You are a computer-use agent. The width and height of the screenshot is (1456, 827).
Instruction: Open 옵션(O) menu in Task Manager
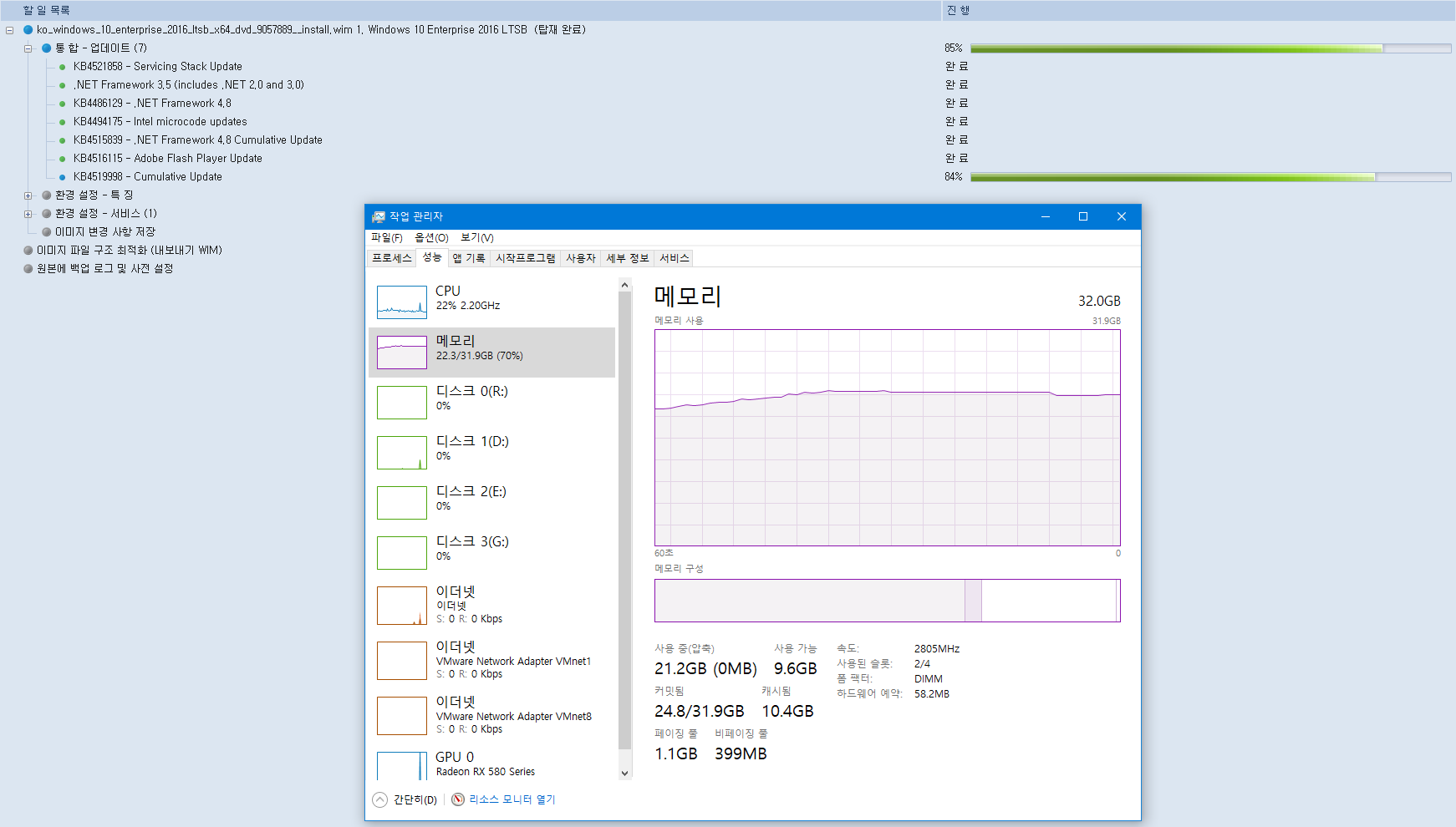point(431,238)
